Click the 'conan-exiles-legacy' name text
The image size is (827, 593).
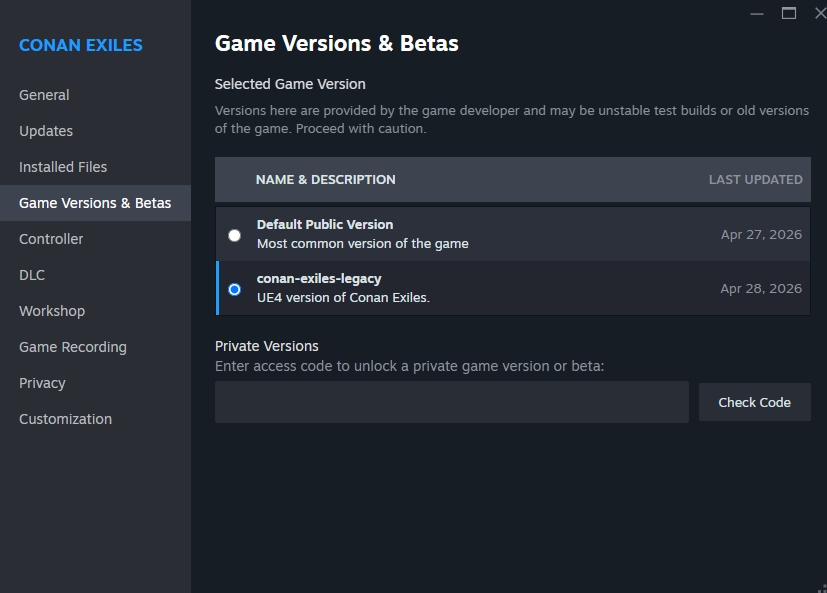[x=319, y=279]
